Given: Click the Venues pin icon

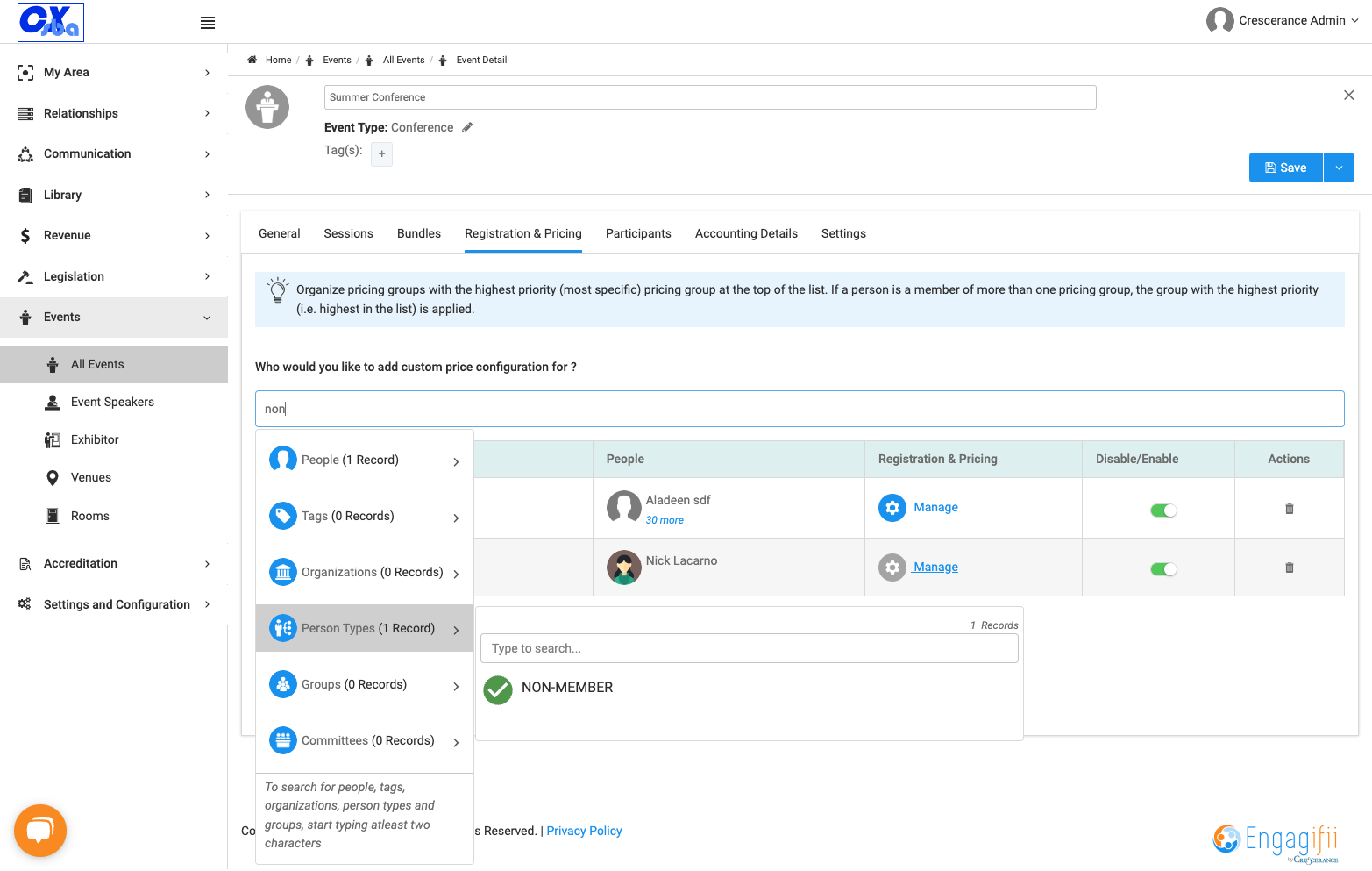Looking at the screenshot, I should point(53,478).
